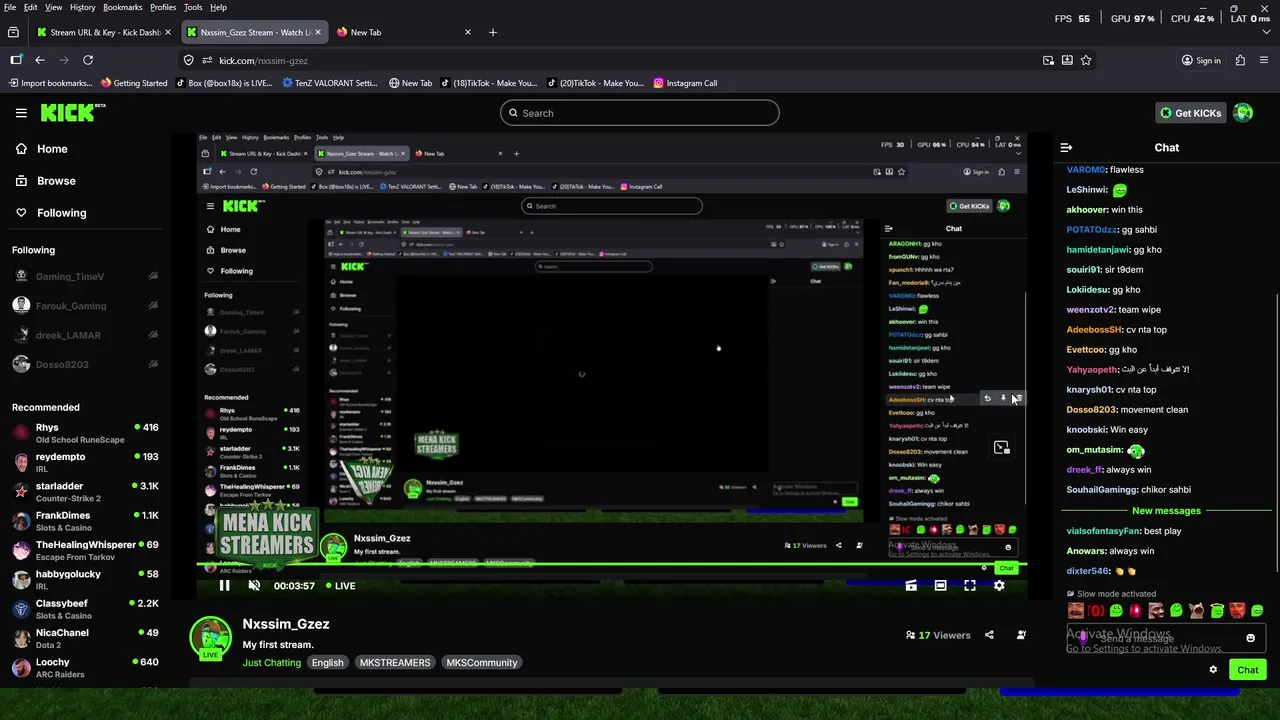1280x720 pixels.
Task: Go back to previous page
Action: 40,60
